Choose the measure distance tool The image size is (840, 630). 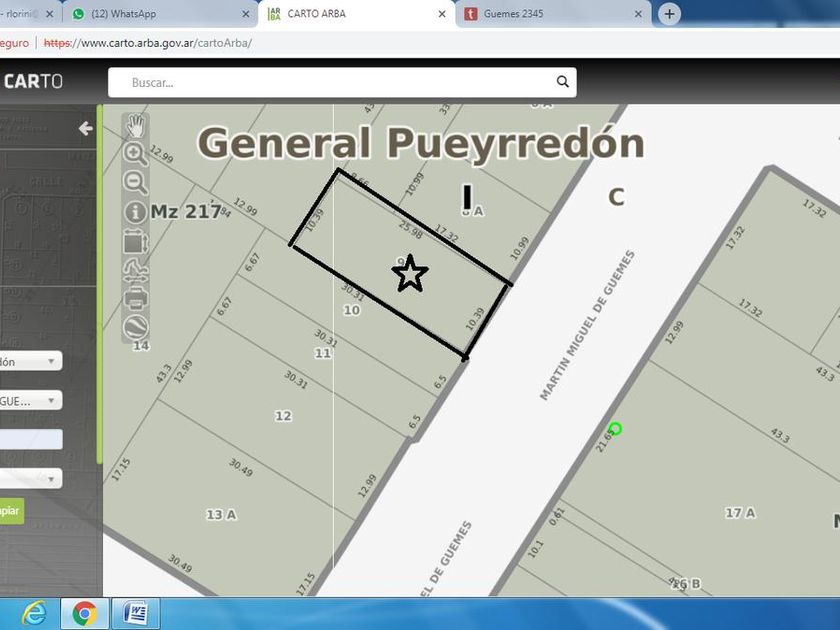(x=136, y=271)
